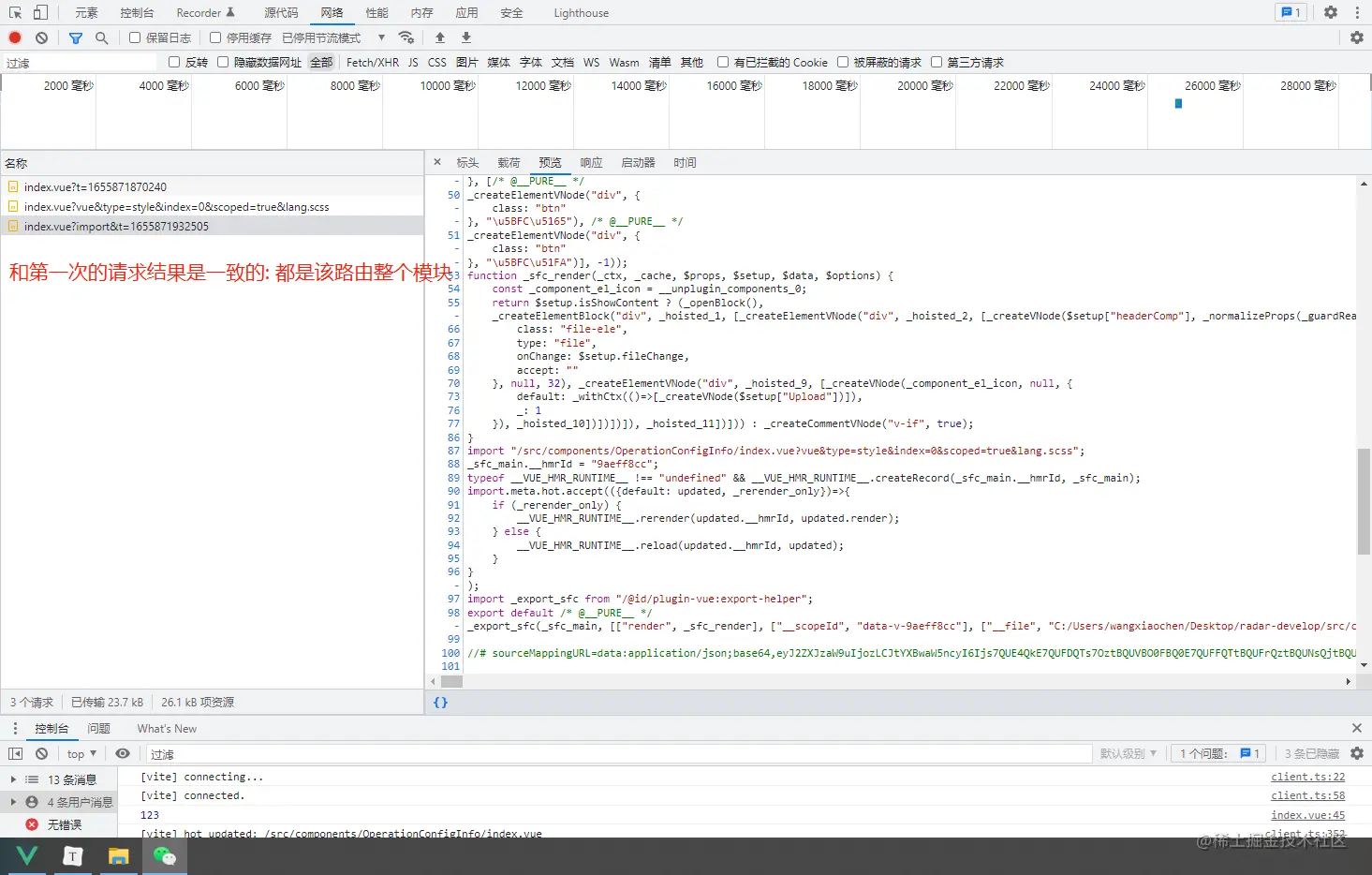The width and height of the screenshot is (1372, 875).
Task: Switch to the 响应 detail tab
Action: point(591,162)
